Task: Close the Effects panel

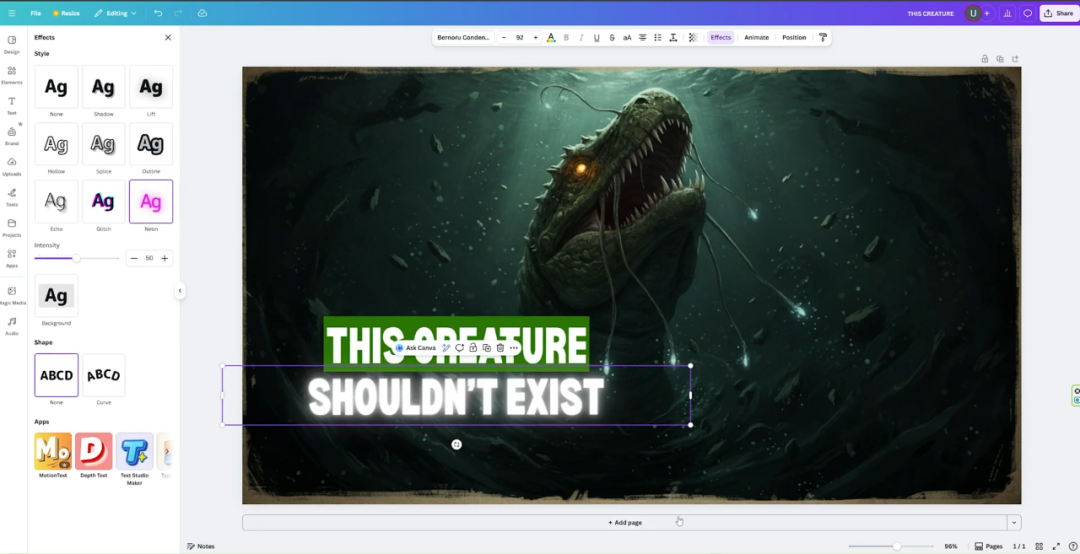Action: pyautogui.click(x=168, y=37)
